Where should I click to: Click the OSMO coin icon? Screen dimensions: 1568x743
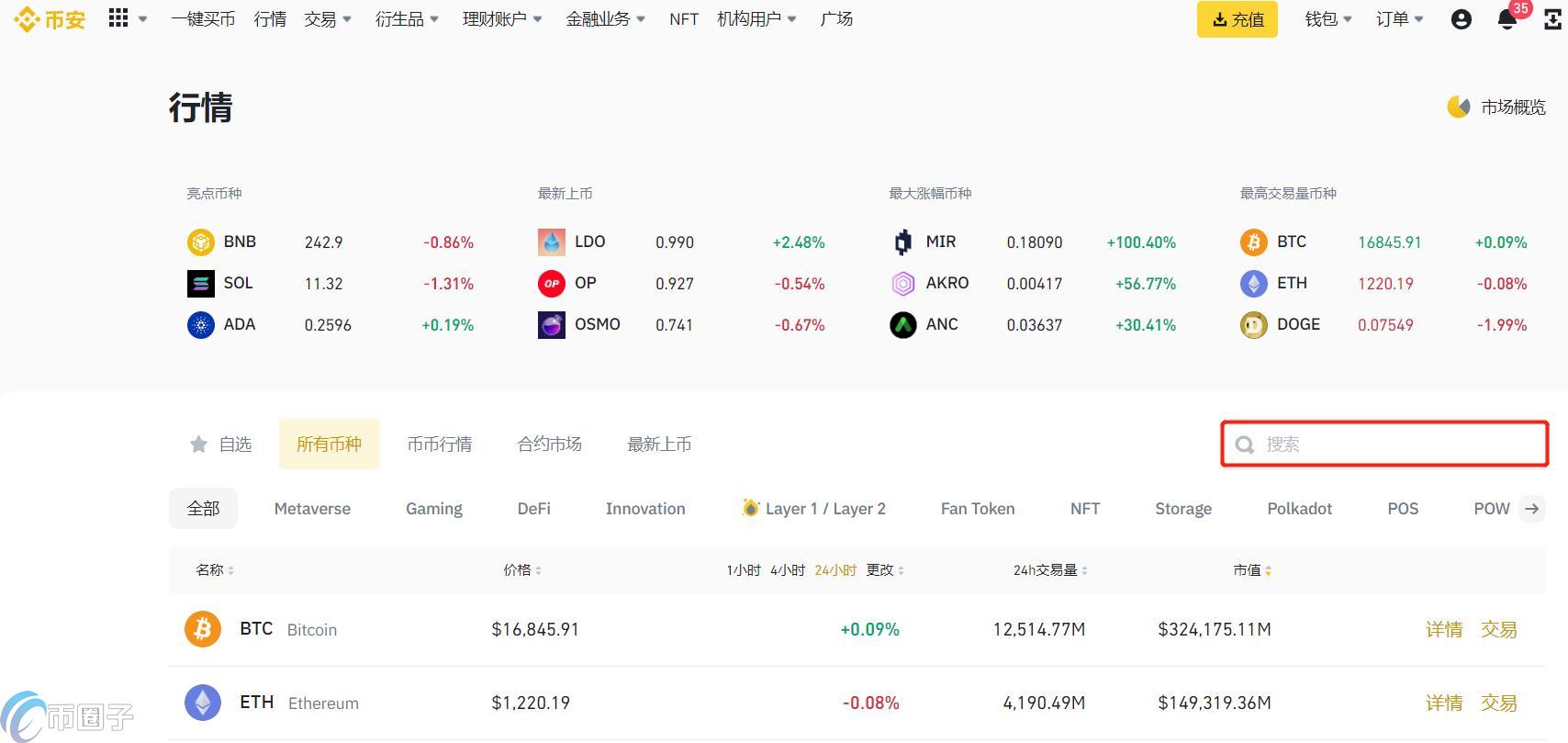552,325
